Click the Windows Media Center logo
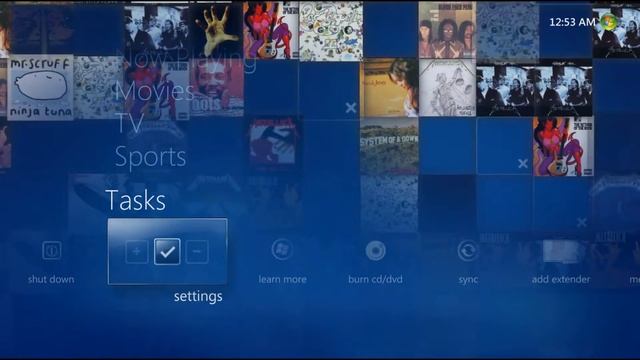Image resolution: width=640 pixels, height=360 pixels. pyautogui.click(x=609, y=22)
